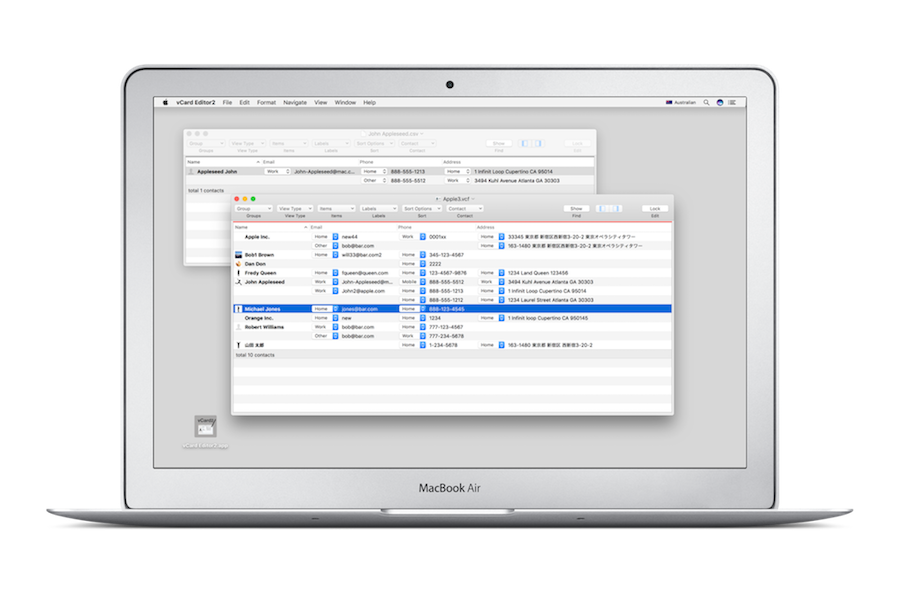This screenshot has height=591, width=900.
Task: Sort by Name column in Apple3.vcf window
Action: [x=271, y=228]
